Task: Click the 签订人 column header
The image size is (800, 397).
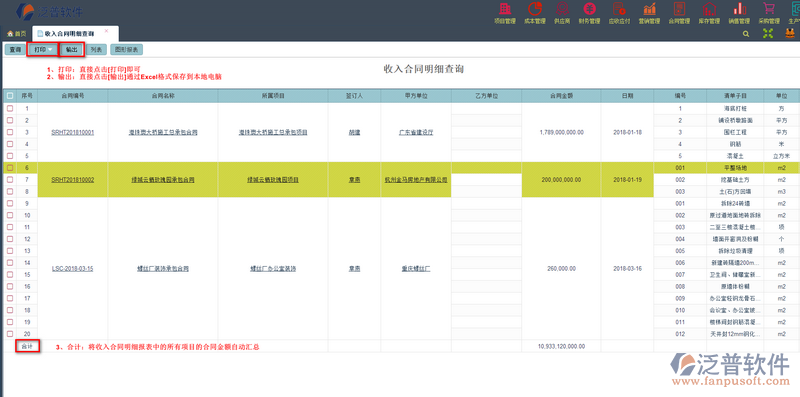Action: (354, 95)
